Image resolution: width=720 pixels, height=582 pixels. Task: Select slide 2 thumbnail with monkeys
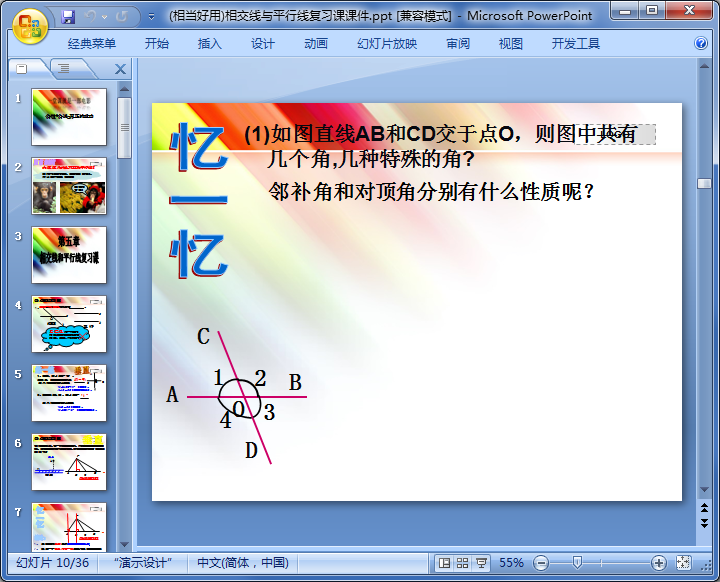tap(69, 186)
